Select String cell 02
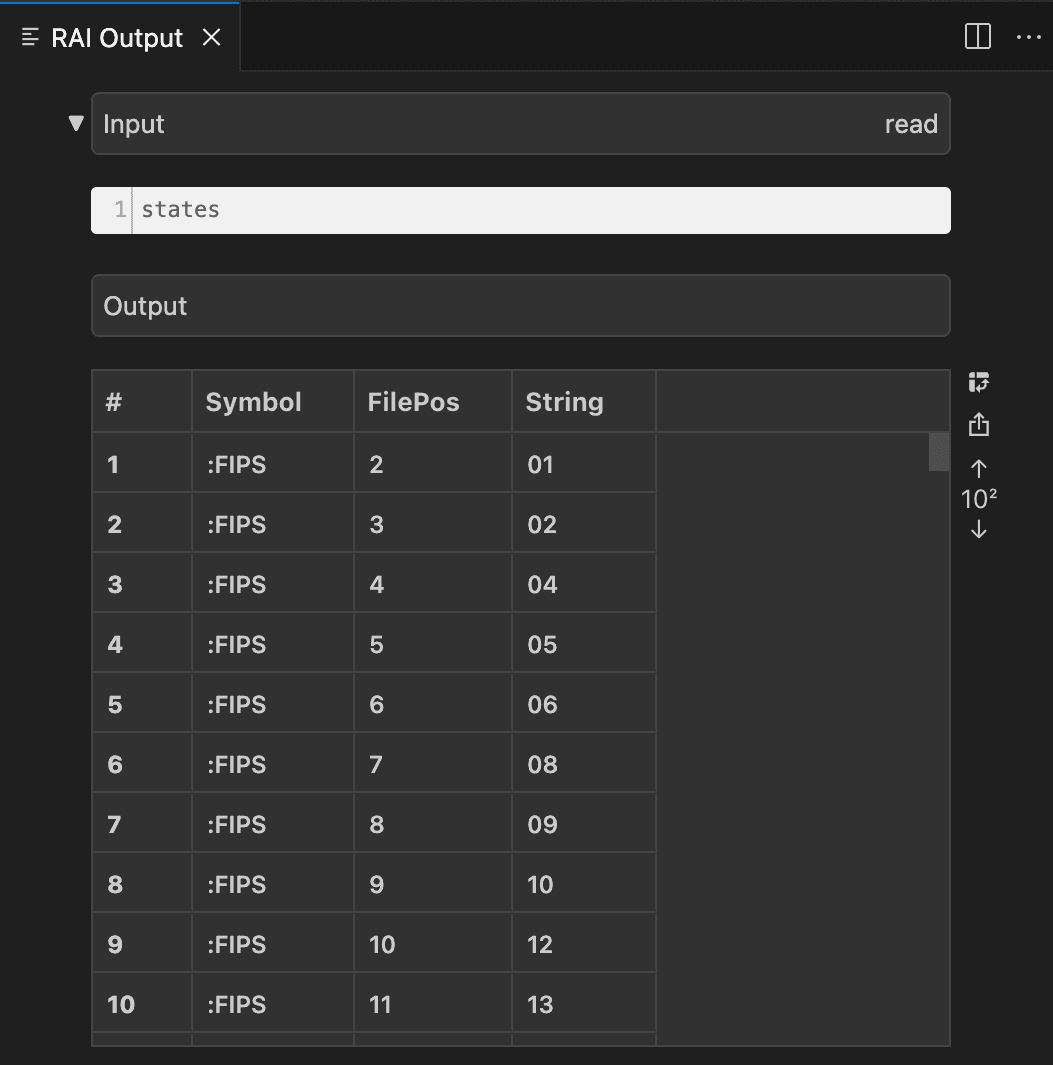The width and height of the screenshot is (1053, 1065). click(x=584, y=524)
